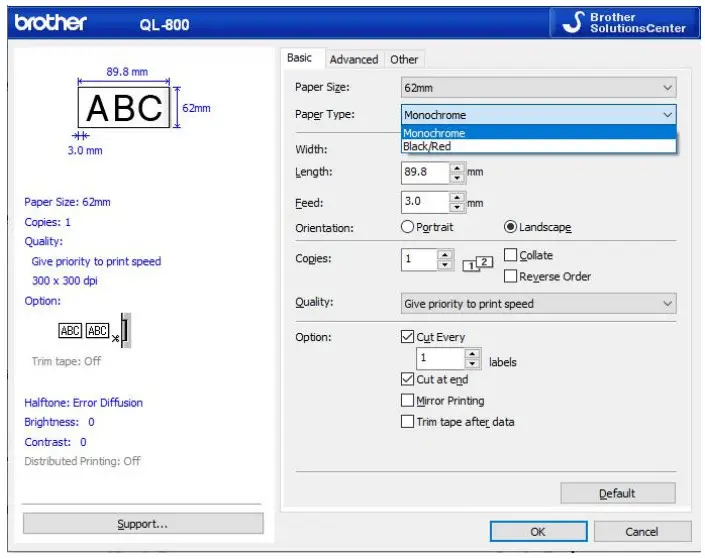Viewport: 705px width, 559px height.
Task: Increase Cut Every labels count
Action: 472,354
